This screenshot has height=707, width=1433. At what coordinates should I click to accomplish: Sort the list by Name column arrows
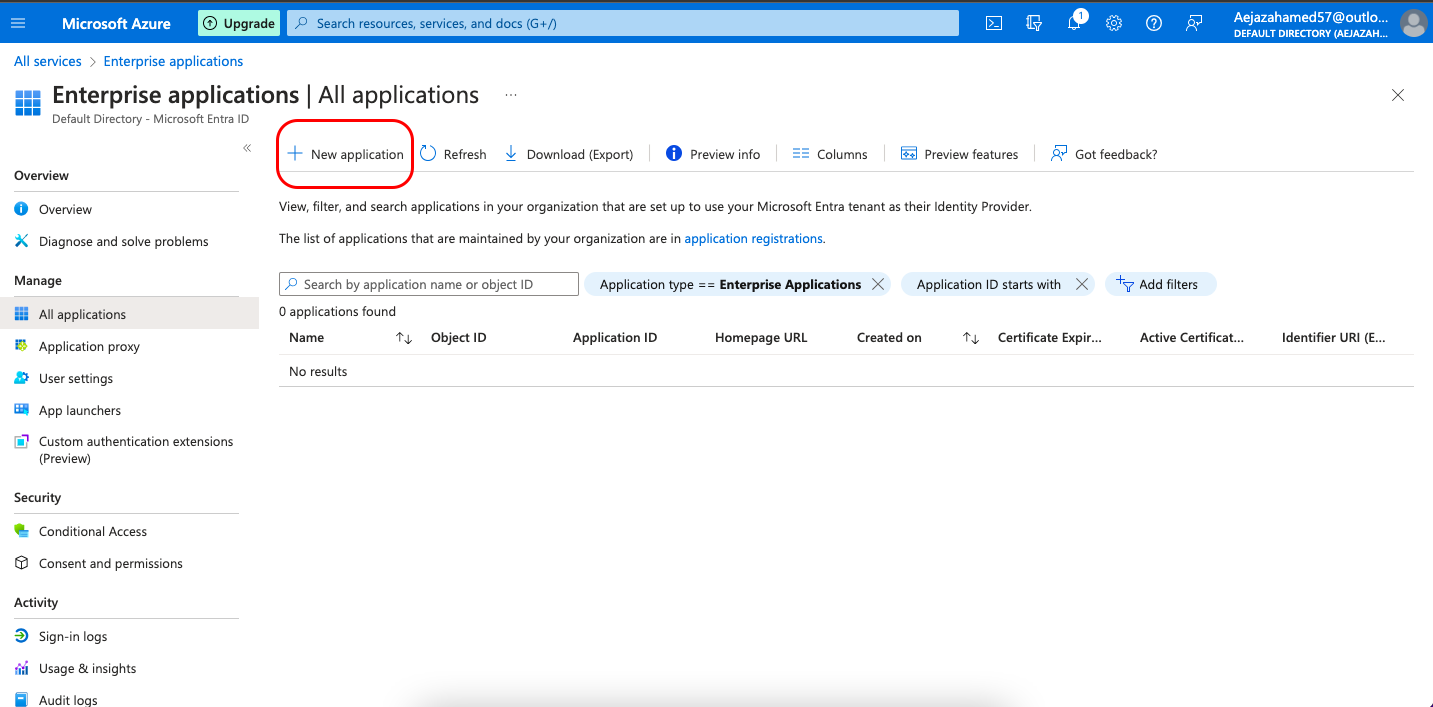pos(404,338)
